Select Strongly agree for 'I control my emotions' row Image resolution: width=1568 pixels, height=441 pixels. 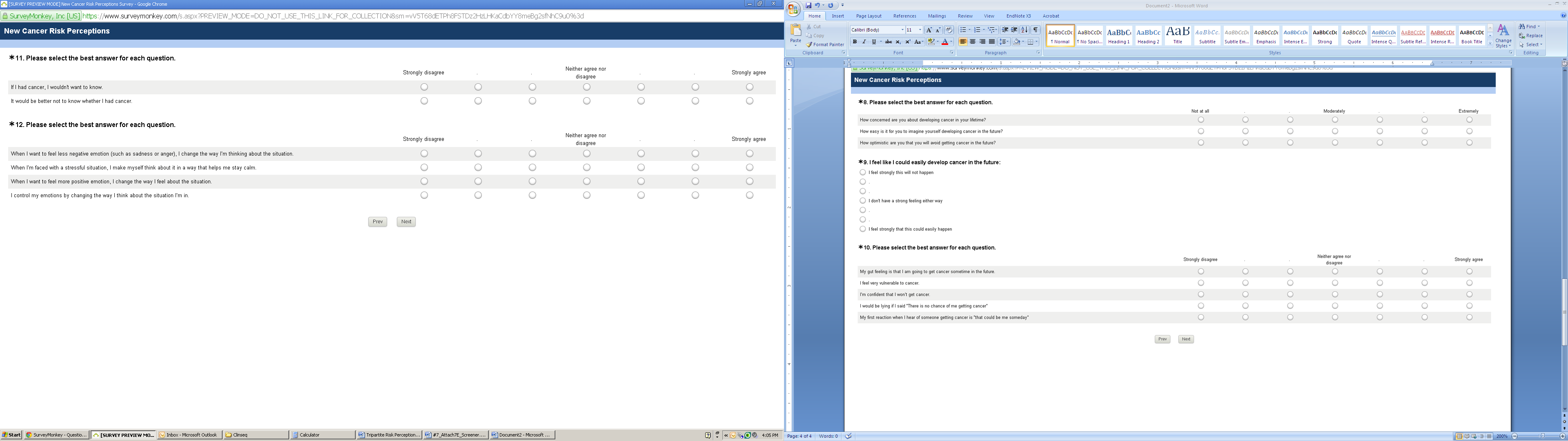pos(749,196)
